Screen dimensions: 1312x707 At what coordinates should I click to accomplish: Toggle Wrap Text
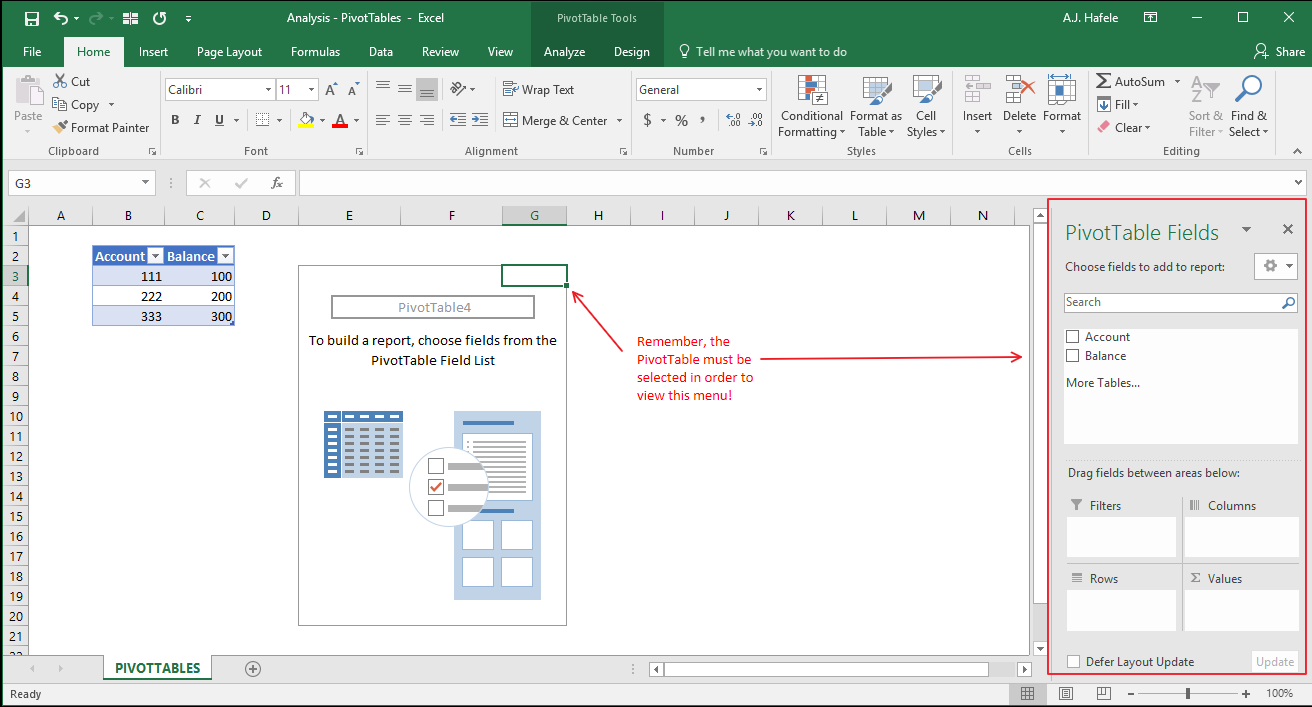[x=539, y=89]
